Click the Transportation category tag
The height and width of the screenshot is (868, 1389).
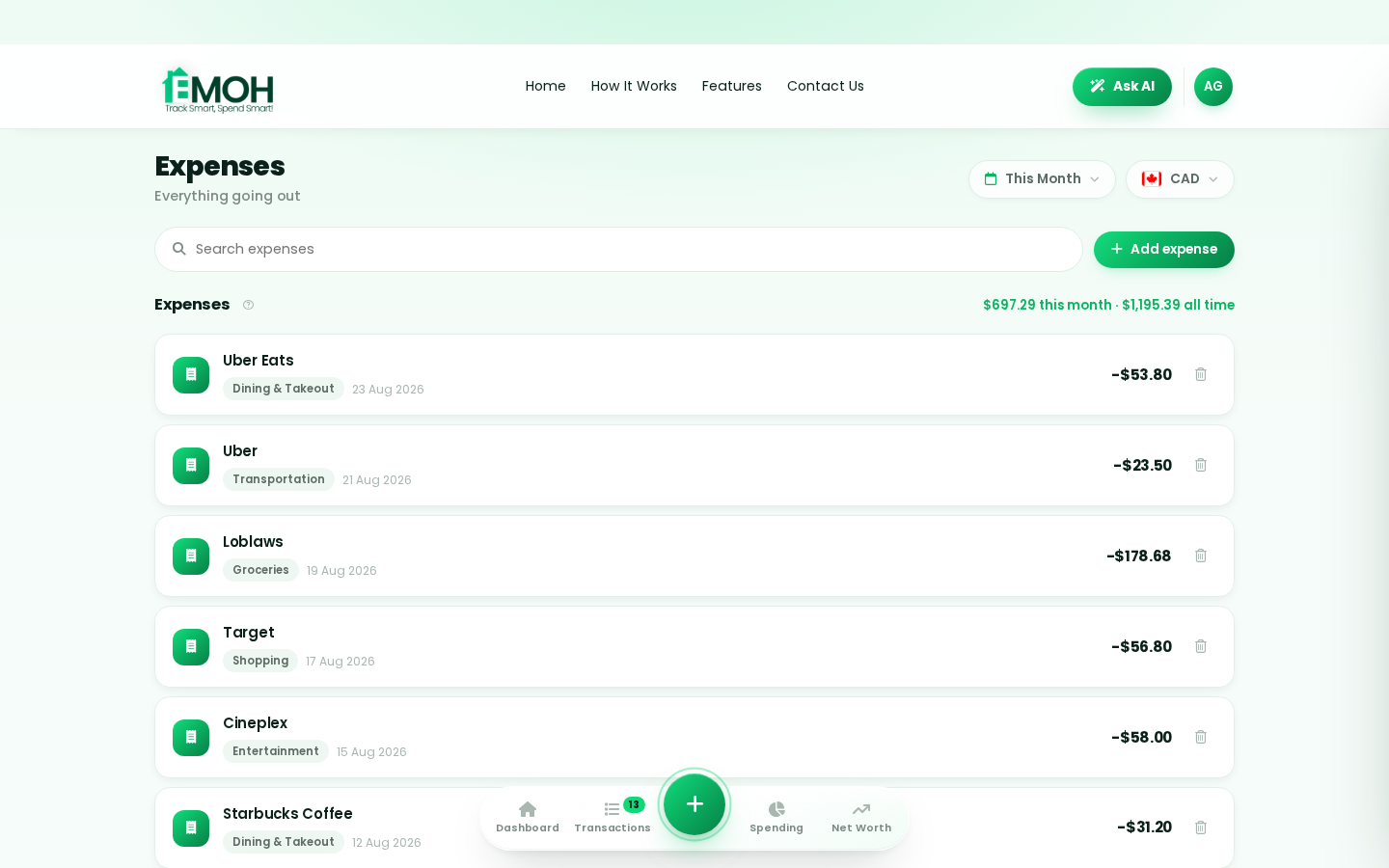tap(279, 479)
